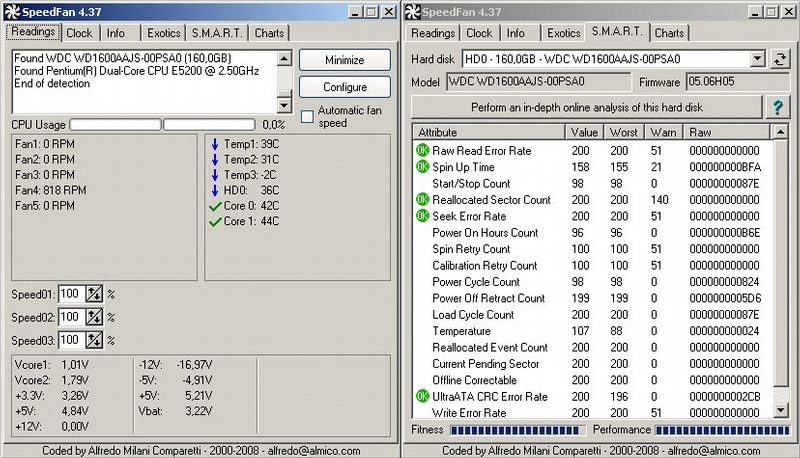Click the down arrow icon next to Temp1

click(215, 144)
